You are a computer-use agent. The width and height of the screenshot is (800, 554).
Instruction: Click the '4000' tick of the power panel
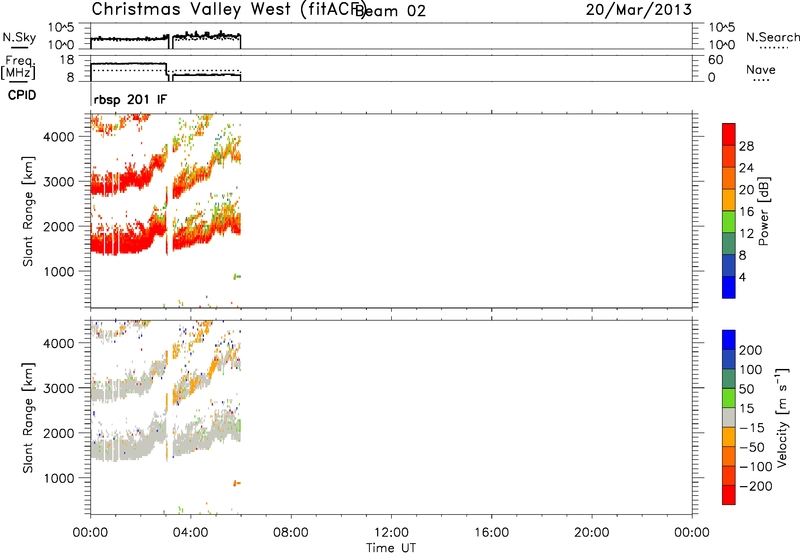pos(59,137)
